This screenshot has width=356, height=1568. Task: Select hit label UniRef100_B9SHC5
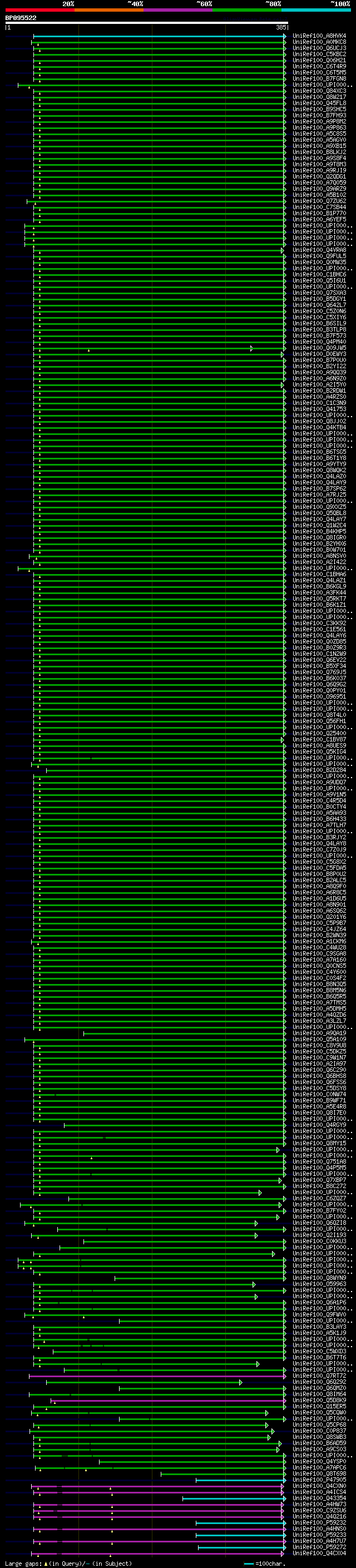coord(319,109)
